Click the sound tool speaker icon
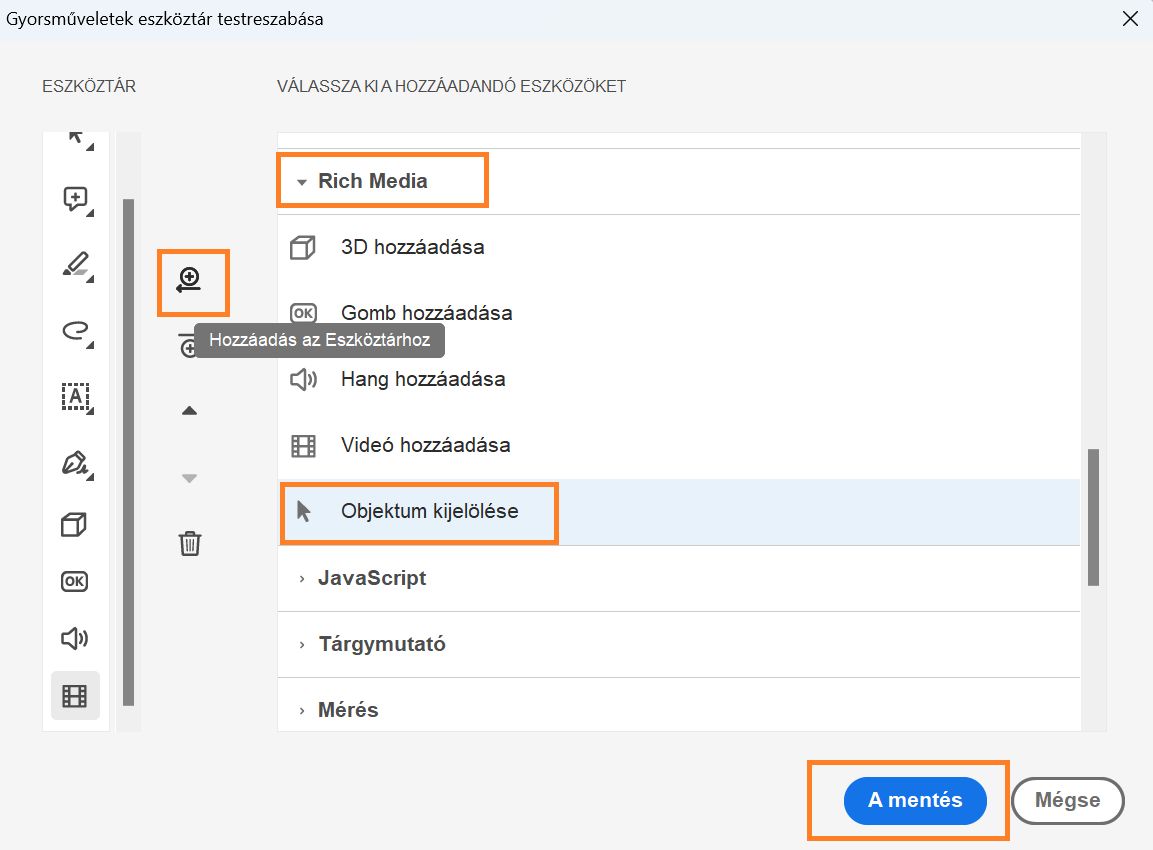The width and height of the screenshot is (1153, 850). coord(75,637)
